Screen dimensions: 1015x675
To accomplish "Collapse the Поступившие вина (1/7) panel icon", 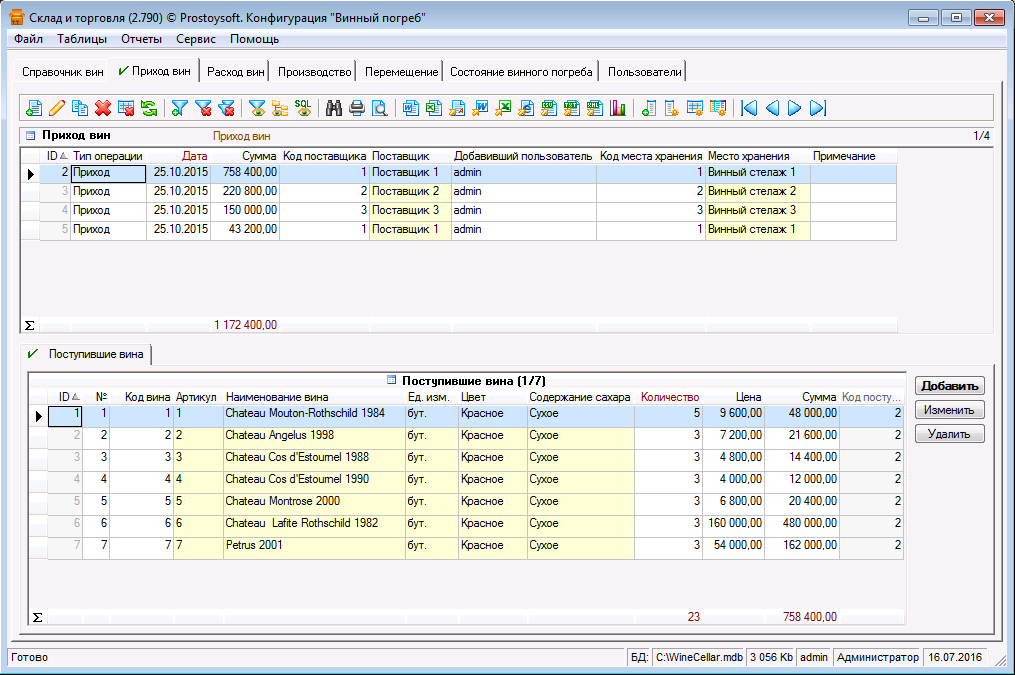I will (x=391, y=381).
